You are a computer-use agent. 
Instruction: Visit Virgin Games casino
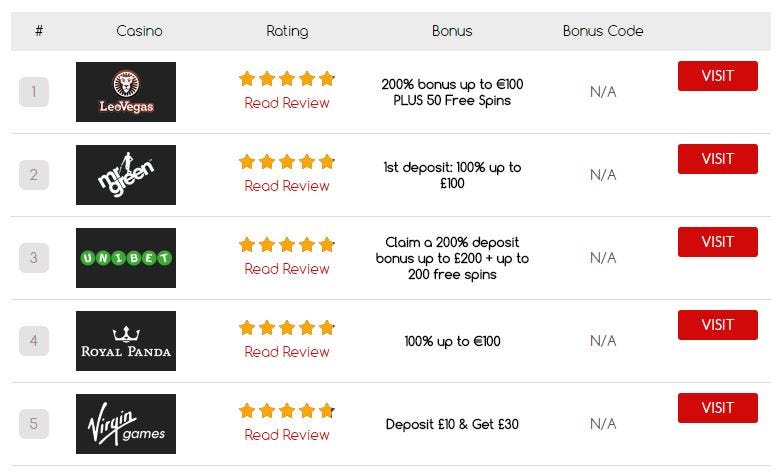click(x=717, y=408)
